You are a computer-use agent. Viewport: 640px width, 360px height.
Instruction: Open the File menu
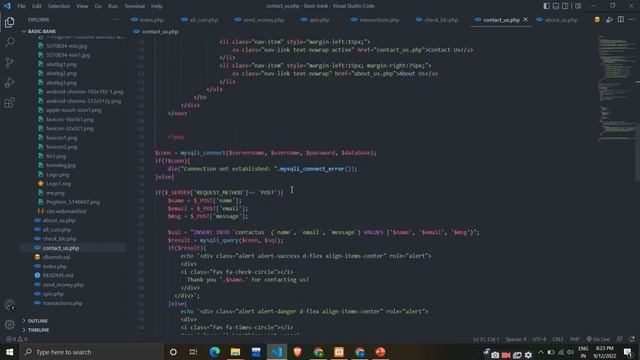pos(21,6)
